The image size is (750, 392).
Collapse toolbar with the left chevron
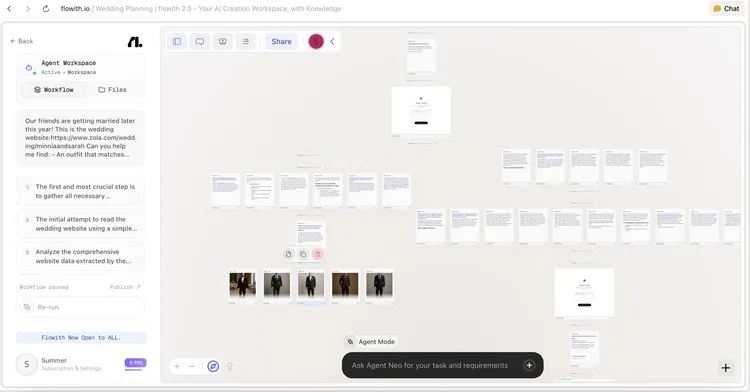tap(332, 42)
